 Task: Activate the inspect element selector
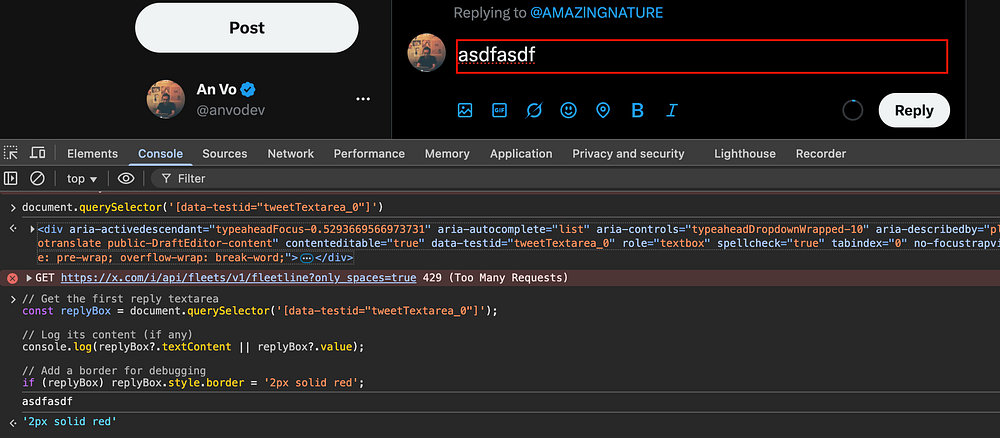[x=11, y=153]
